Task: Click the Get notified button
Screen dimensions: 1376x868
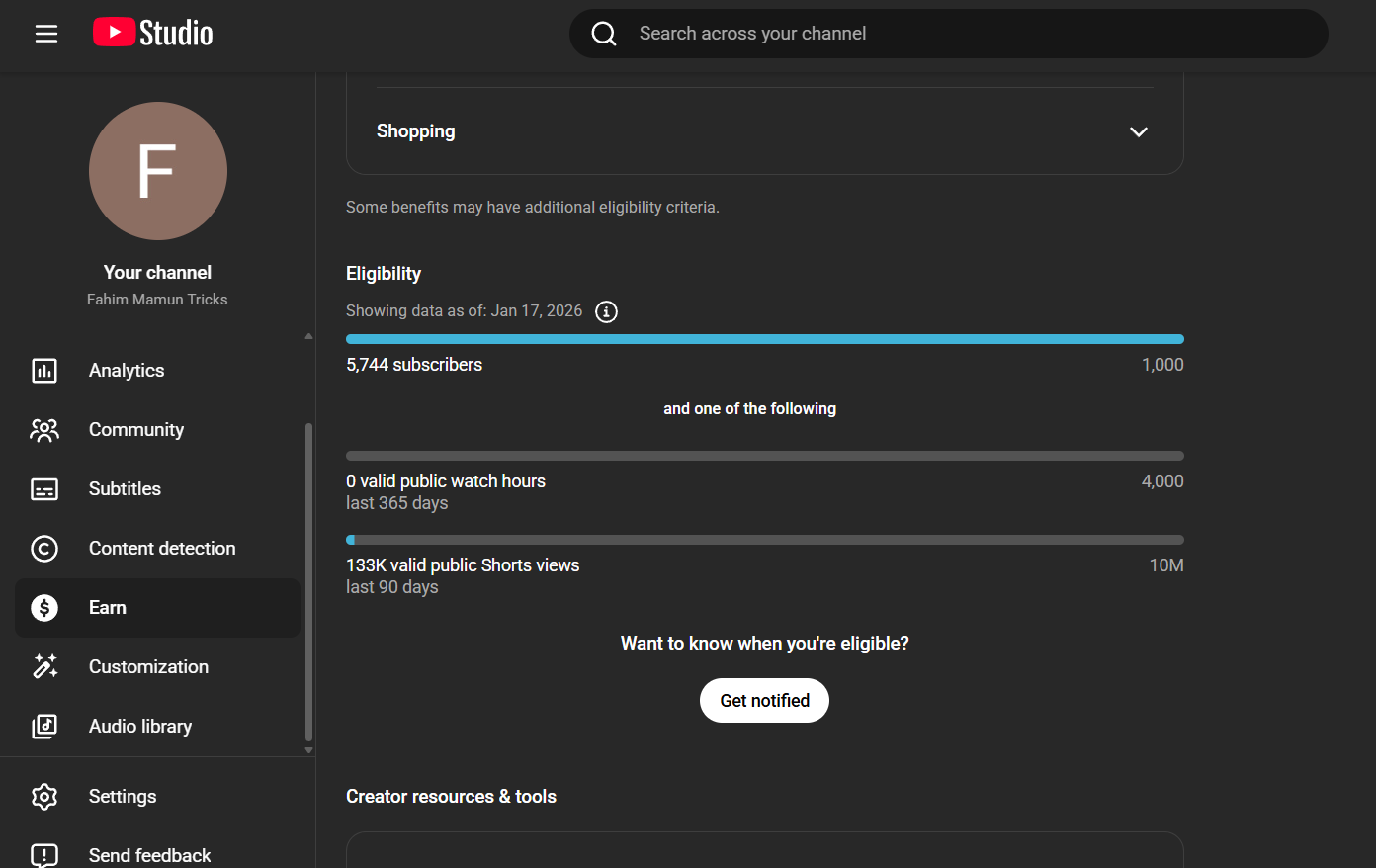Action: pos(764,701)
